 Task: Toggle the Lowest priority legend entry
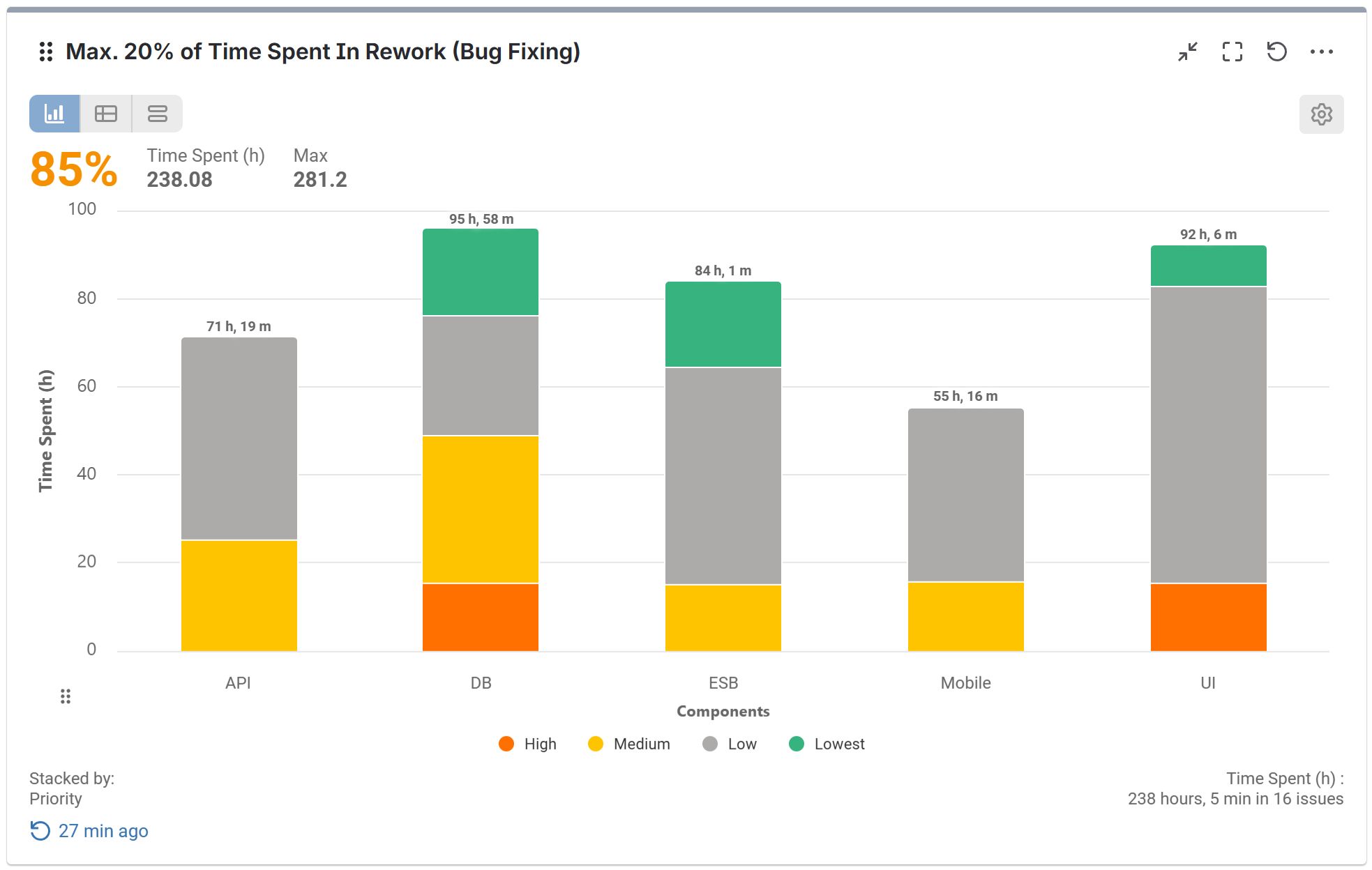pos(827,744)
